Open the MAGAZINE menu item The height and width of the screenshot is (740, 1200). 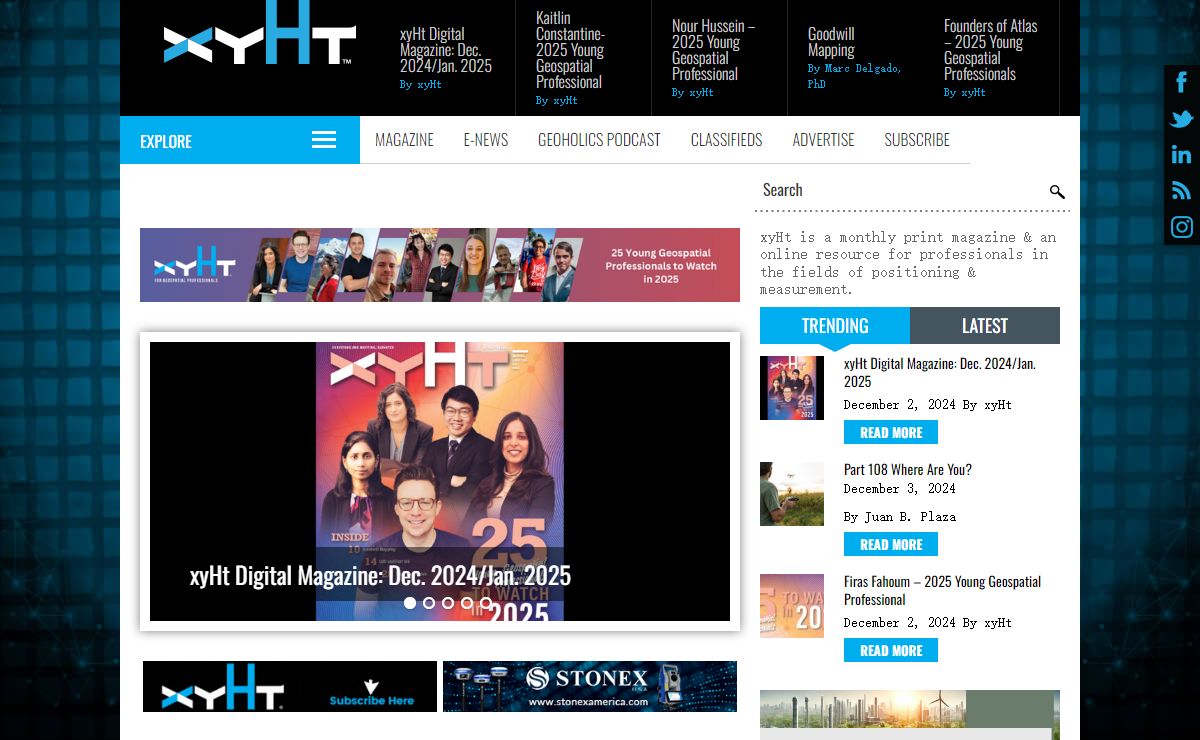(404, 140)
